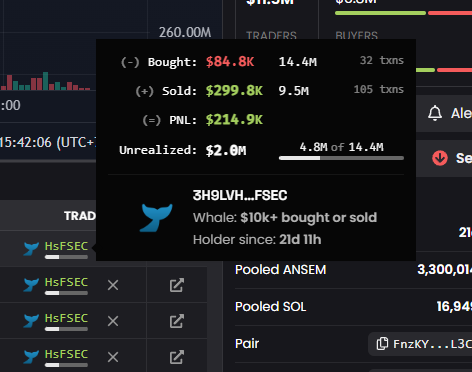Open trader HsFSEC in third row

tap(66, 318)
